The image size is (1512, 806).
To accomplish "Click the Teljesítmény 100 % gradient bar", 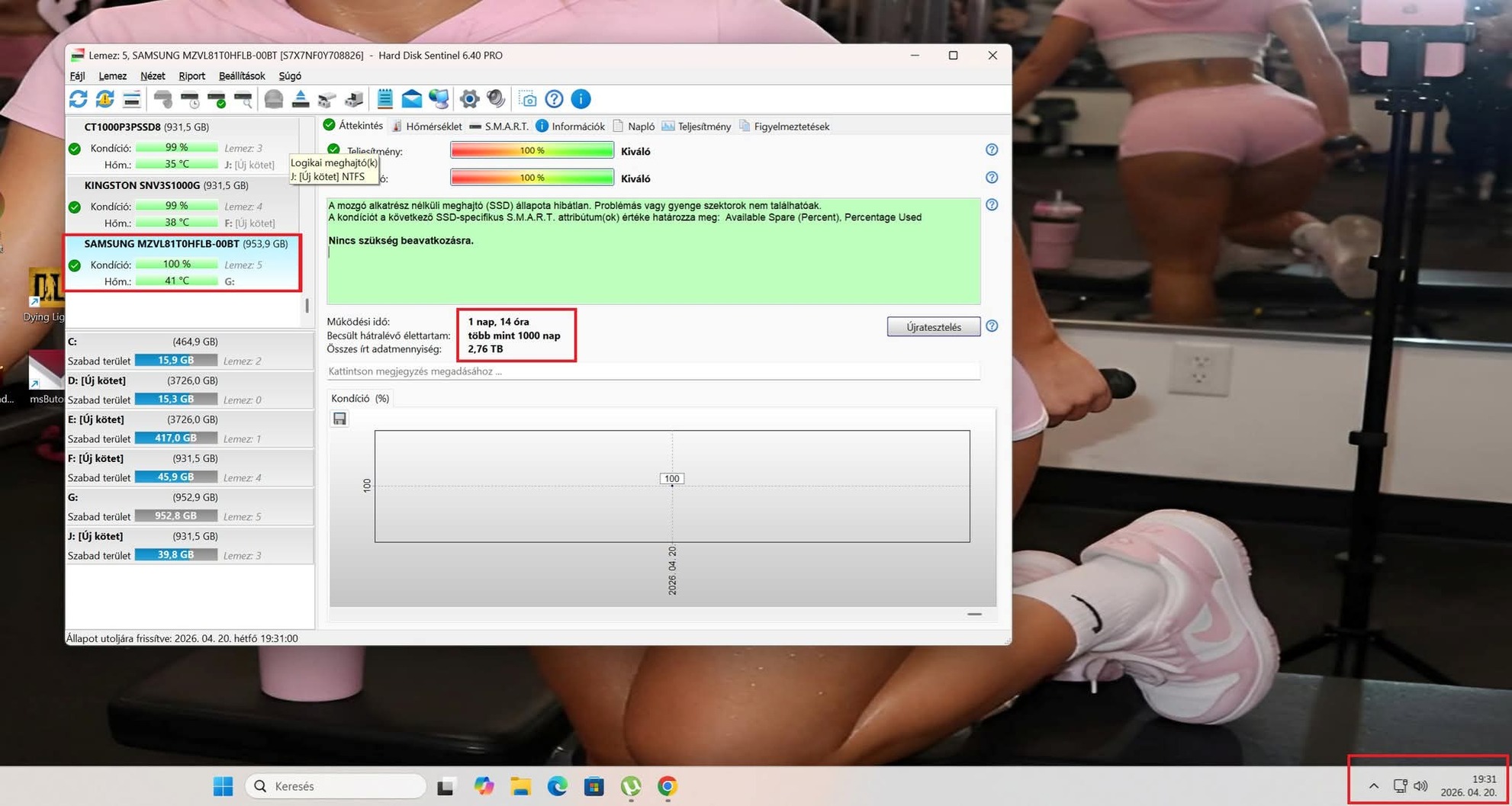I will [x=532, y=151].
